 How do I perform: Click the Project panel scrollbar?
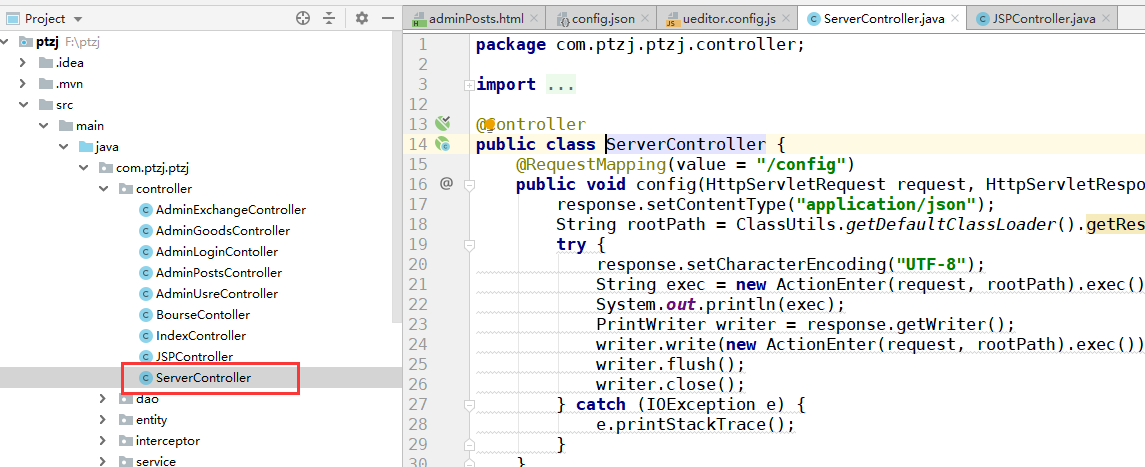pyautogui.click(x=397, y=179)
